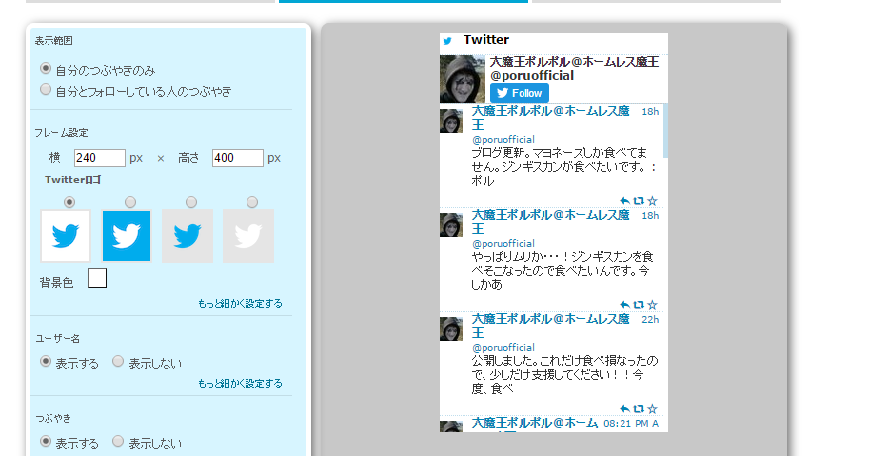This screenshot has width=871, height=456.
Task: Select 表示しない for つぶやき
Action: click(118, 442)
